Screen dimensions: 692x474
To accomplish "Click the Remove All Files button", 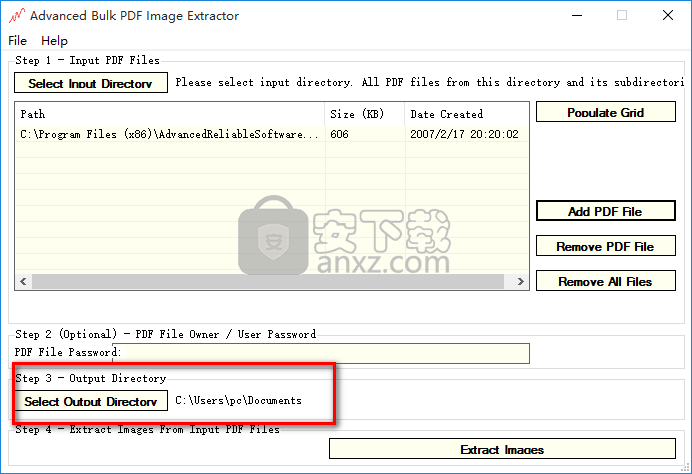I will (x=606, y=281).
